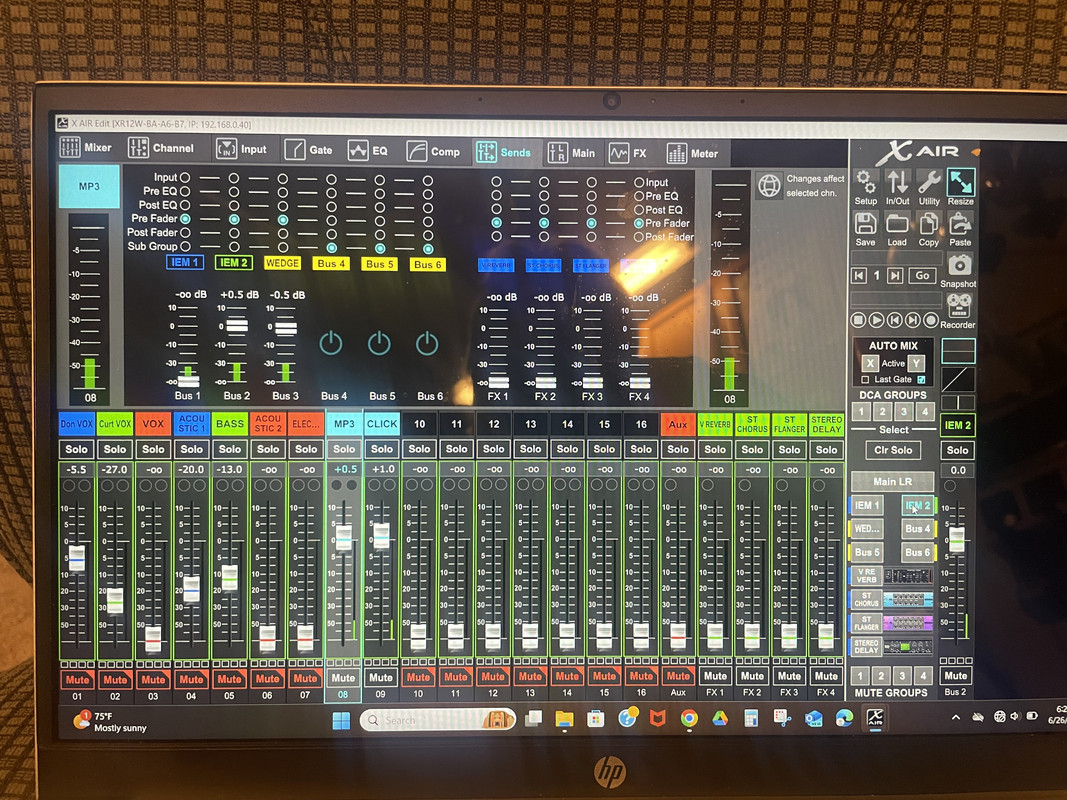Select Sub Group radio for IEM 1

coord(185,246)
